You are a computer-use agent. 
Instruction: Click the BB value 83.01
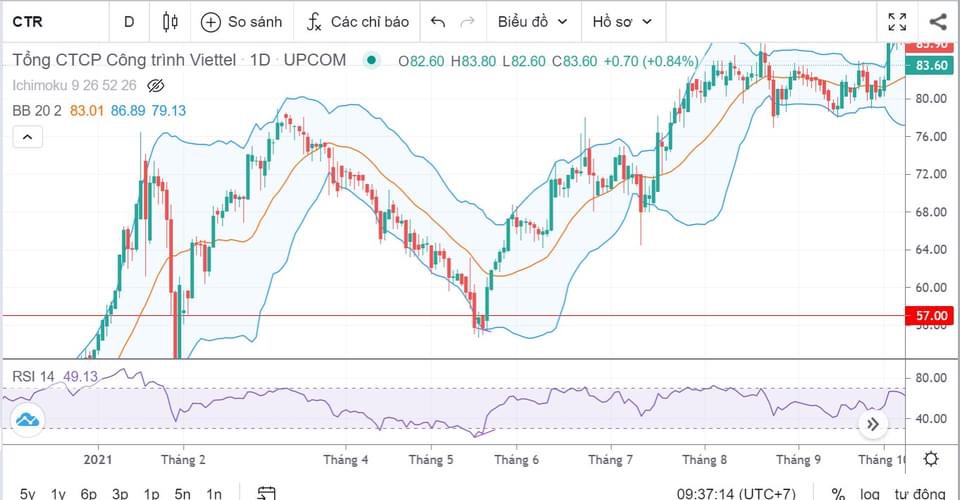coord(87,111)
